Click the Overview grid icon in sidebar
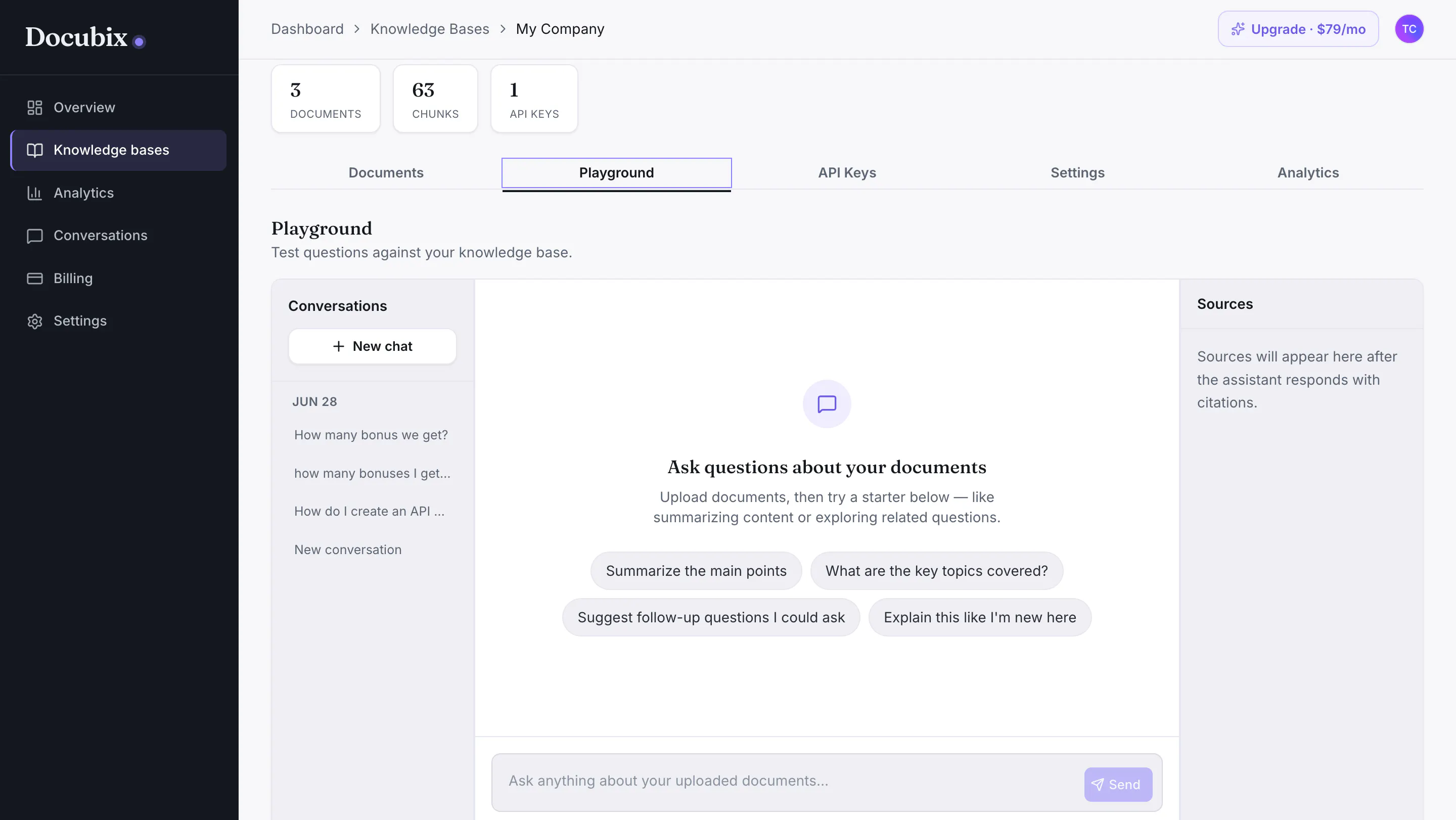Viewport: 1456px width, 820px height. (34, 107)
